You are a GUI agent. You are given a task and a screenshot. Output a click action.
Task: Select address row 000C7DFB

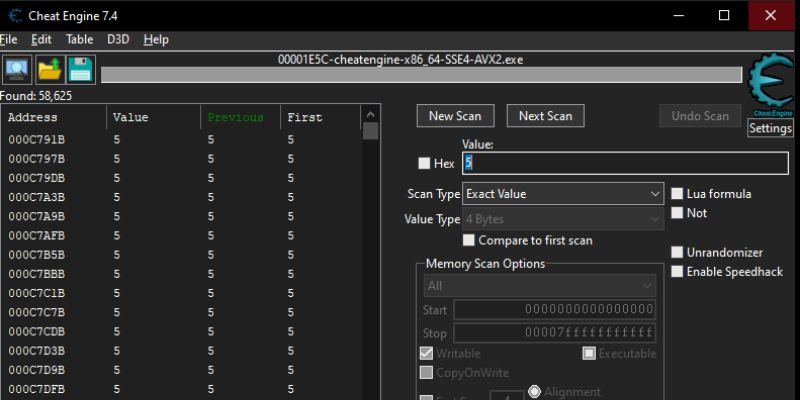click(182, 389)
